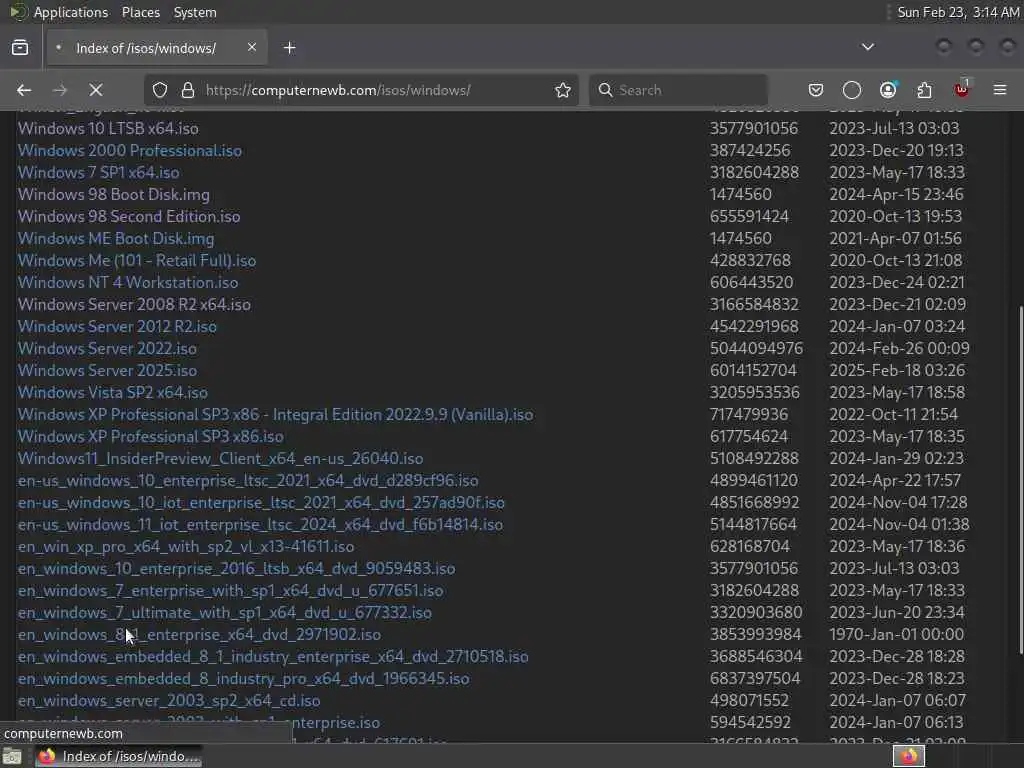
Task: Open XP Professional SP3 Integral Edition link
Action: coord(276,415)
